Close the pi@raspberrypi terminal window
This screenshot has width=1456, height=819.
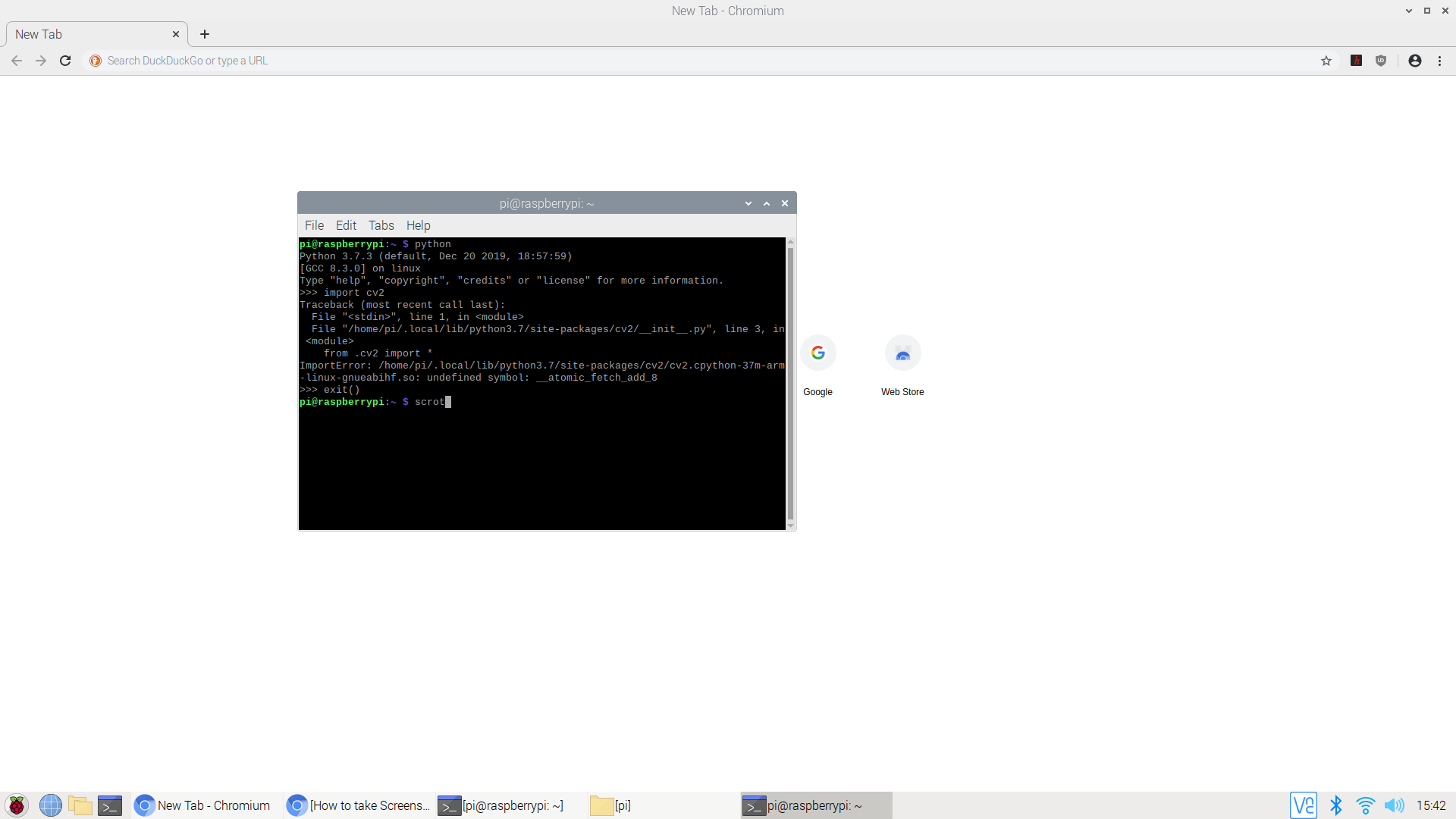click(x=785, y=203)
